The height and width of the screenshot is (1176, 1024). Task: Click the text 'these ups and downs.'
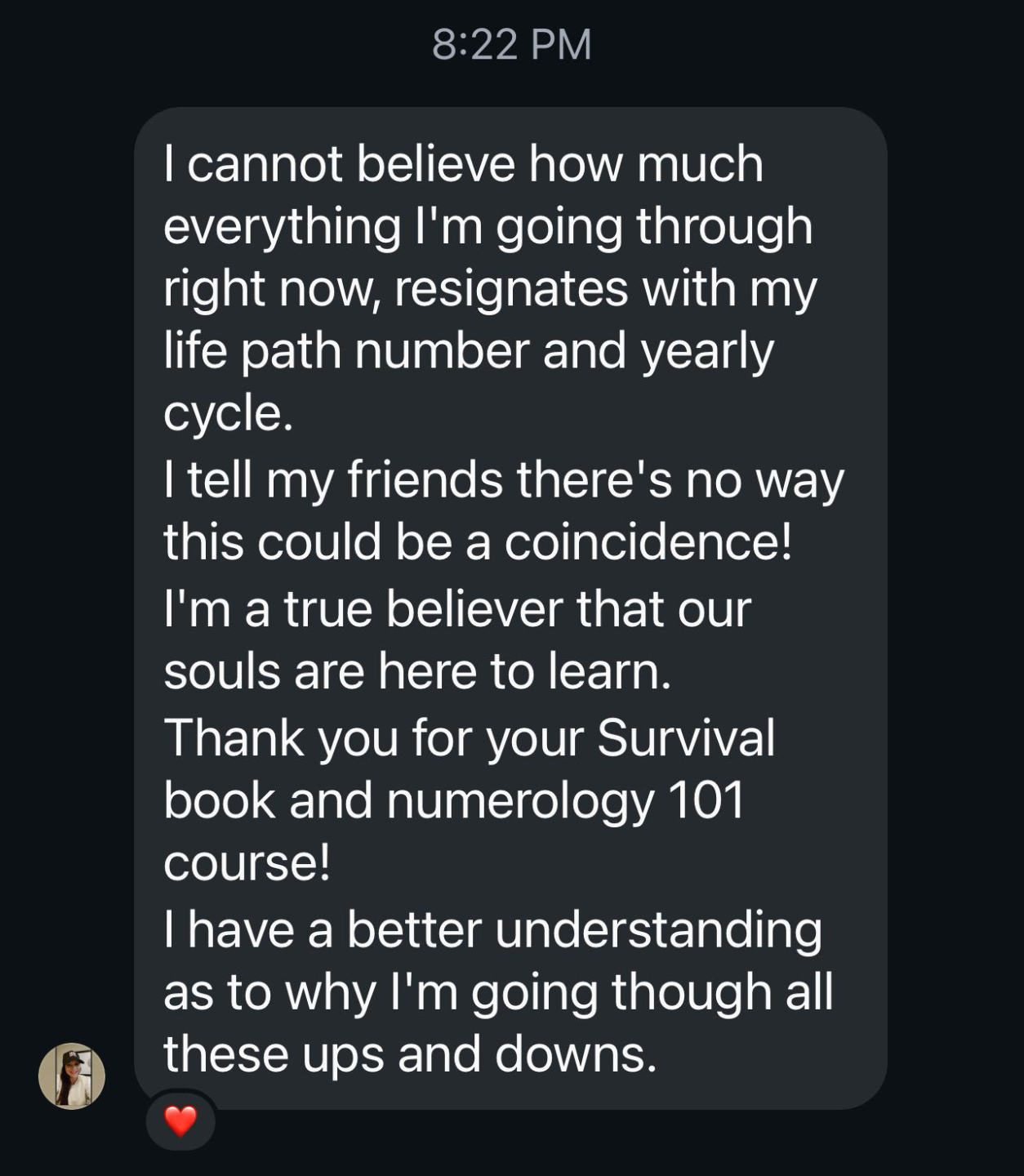tap(410, 1054)
